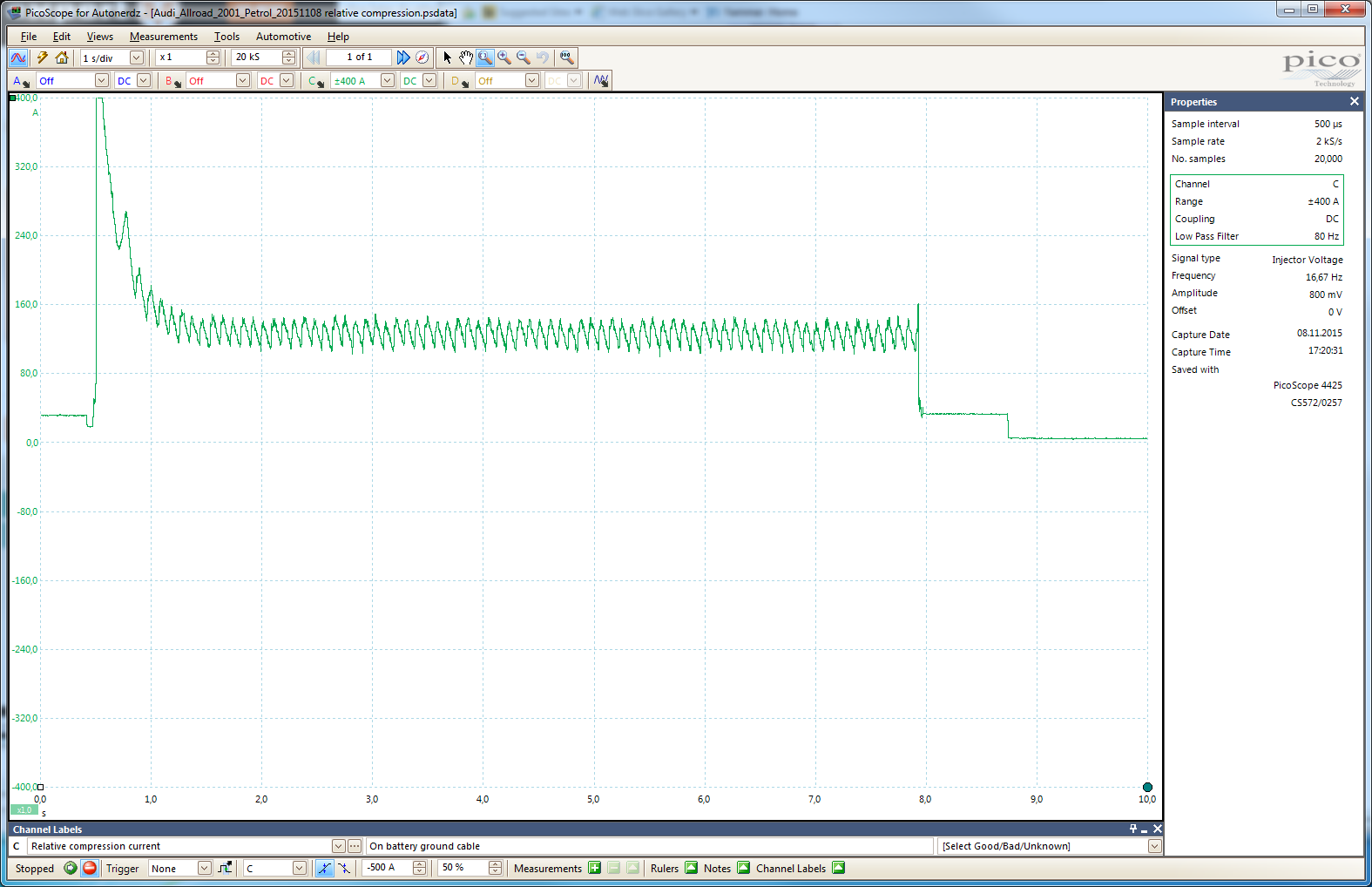Click the Stopped status label
1372x887 pixels.
pos(35,869)
